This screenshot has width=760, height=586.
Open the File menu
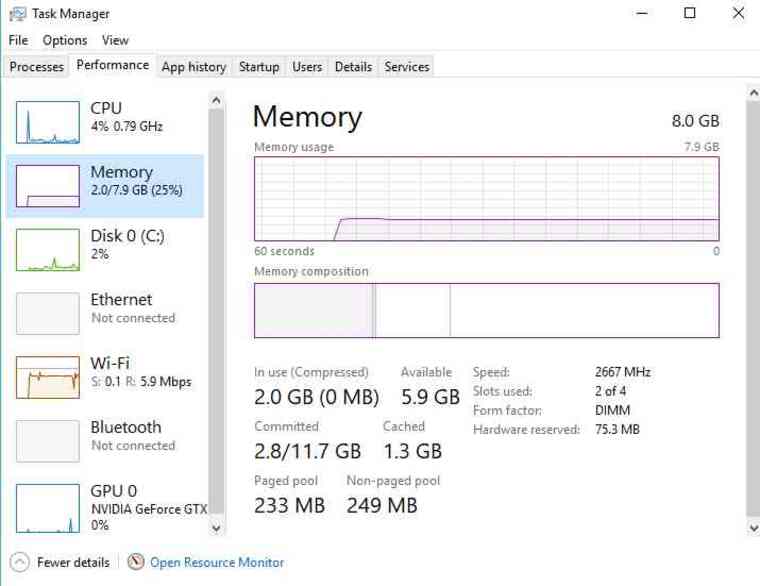click(x=18, y=40)
